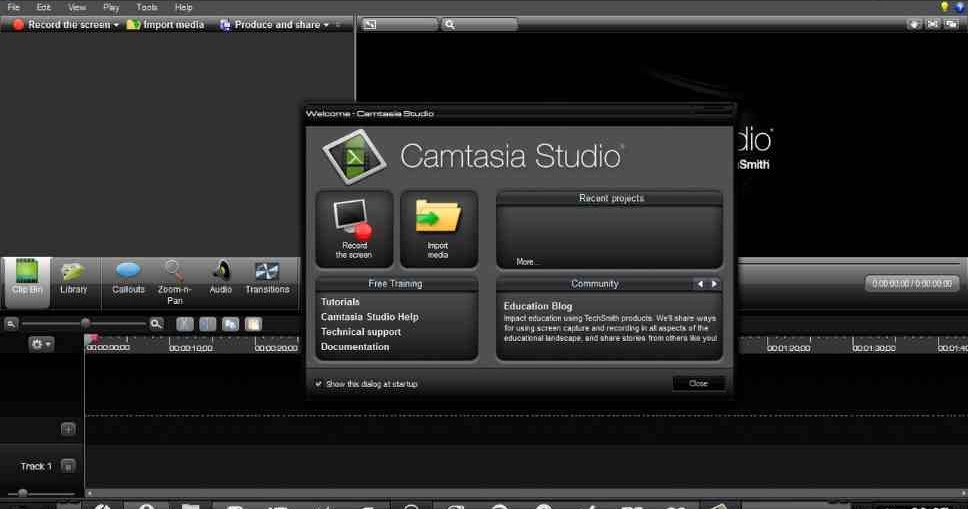Click the 0:00:00:00 / 0:00:00:00 time display
This screenshot has height=509, width=968.
[x=912, y=284]
